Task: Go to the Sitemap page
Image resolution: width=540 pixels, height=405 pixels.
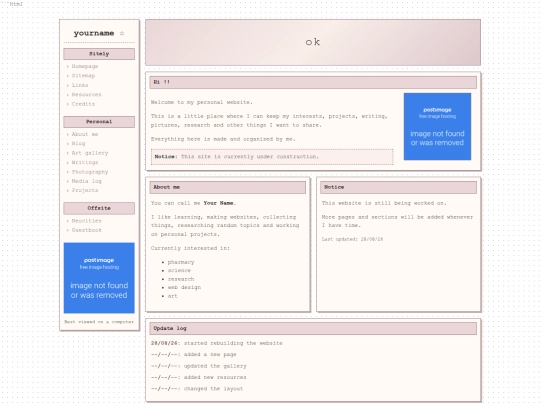Action: tap(83, 75)
